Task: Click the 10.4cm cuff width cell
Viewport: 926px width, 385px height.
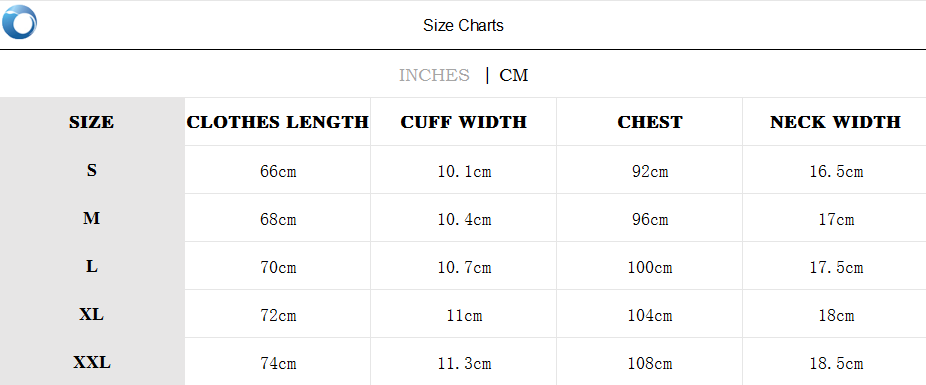Action: coord(464,220)
